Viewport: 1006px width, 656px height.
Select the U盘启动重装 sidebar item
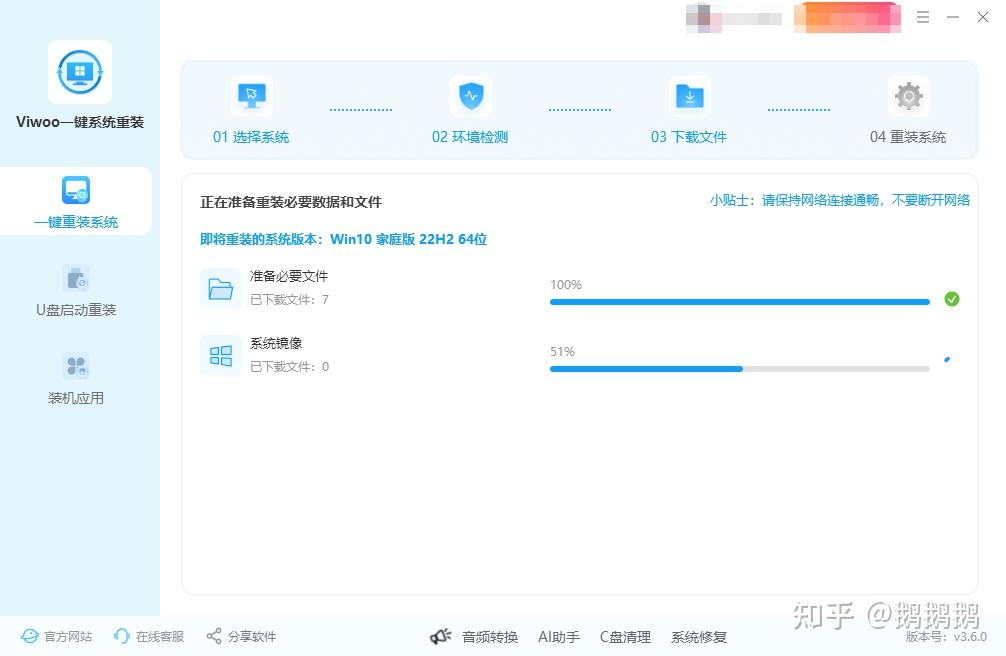coord(76,291)
